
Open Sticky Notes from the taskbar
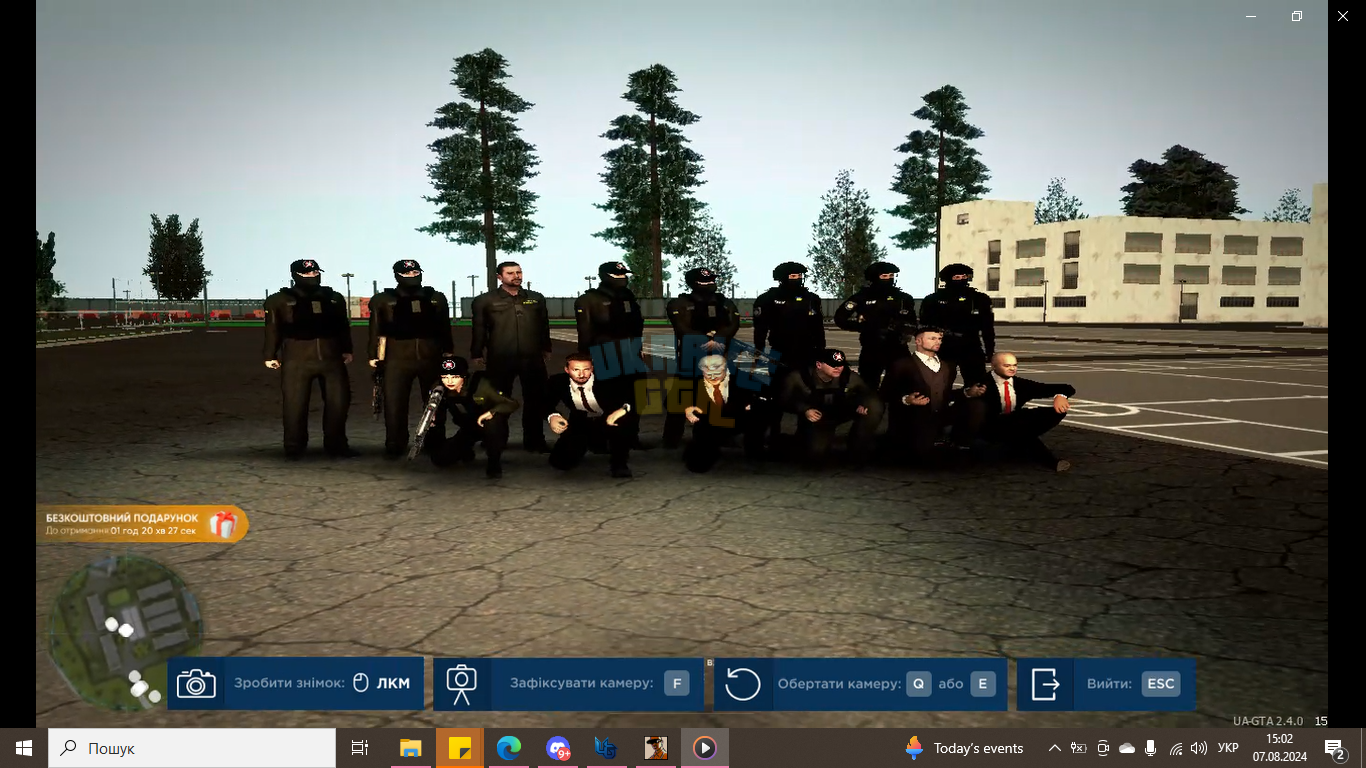tap(459, 748)
